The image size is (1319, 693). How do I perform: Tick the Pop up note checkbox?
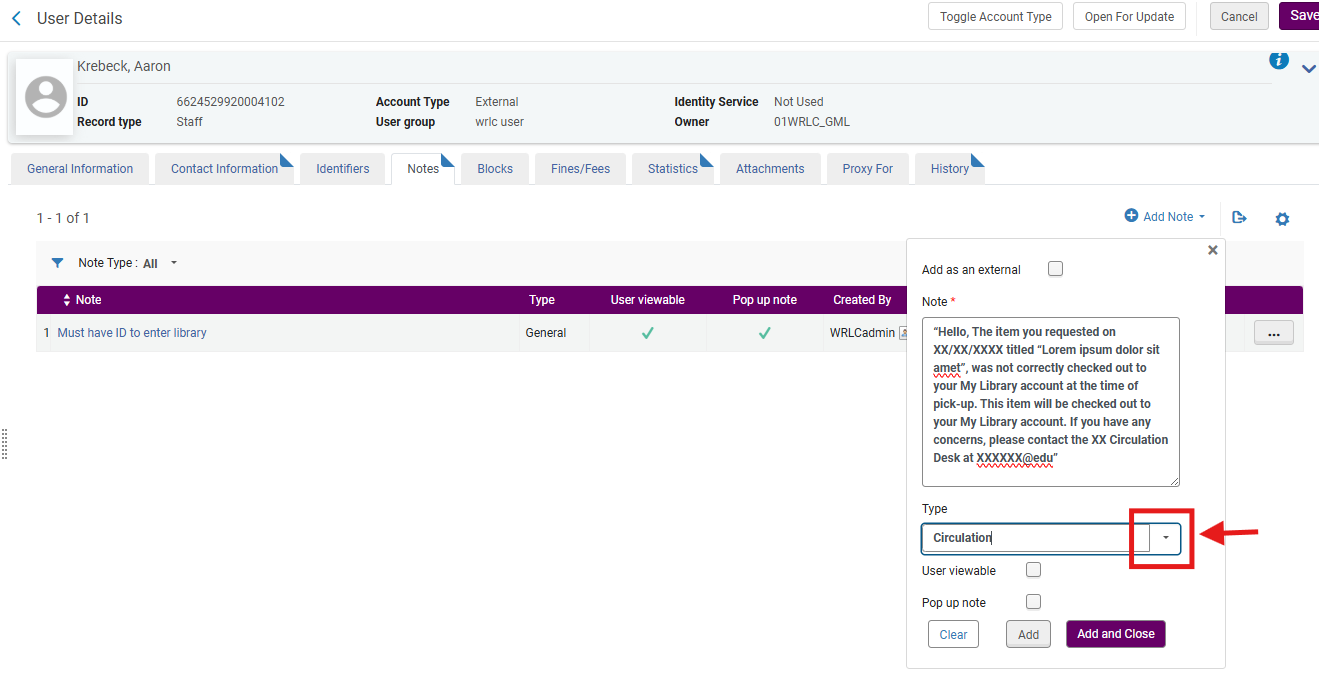point(1034,602)
